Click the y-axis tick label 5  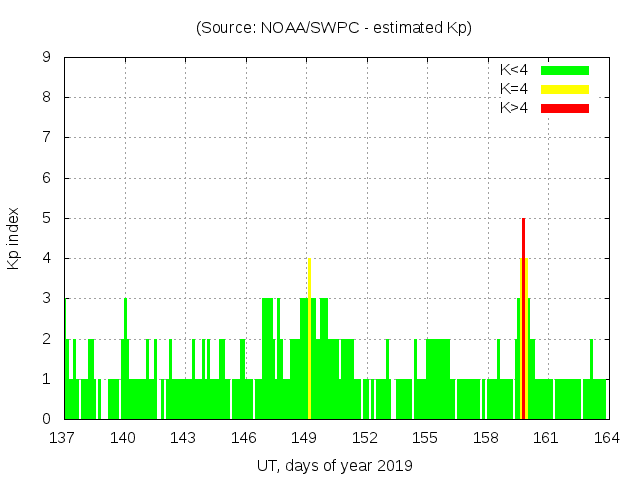[46, 218]
